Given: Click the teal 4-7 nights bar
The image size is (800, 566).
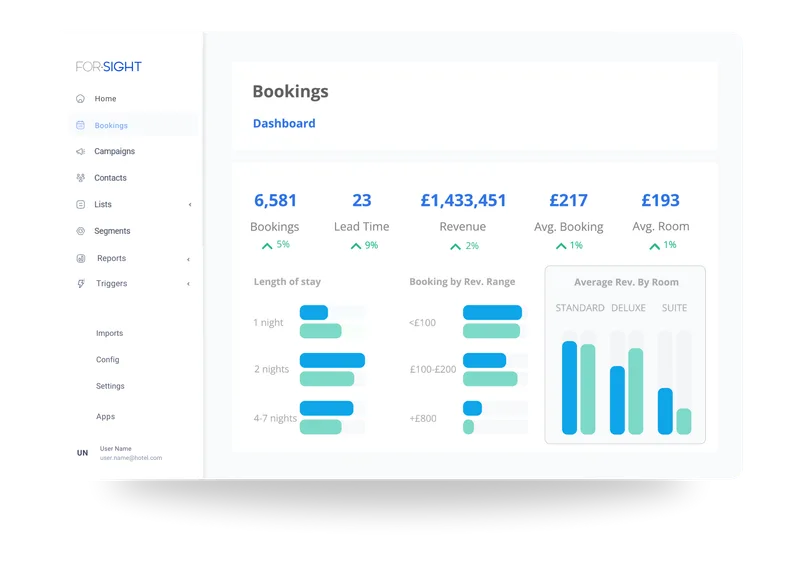Looking at the screenshot, I should click(x=321, y=427).
